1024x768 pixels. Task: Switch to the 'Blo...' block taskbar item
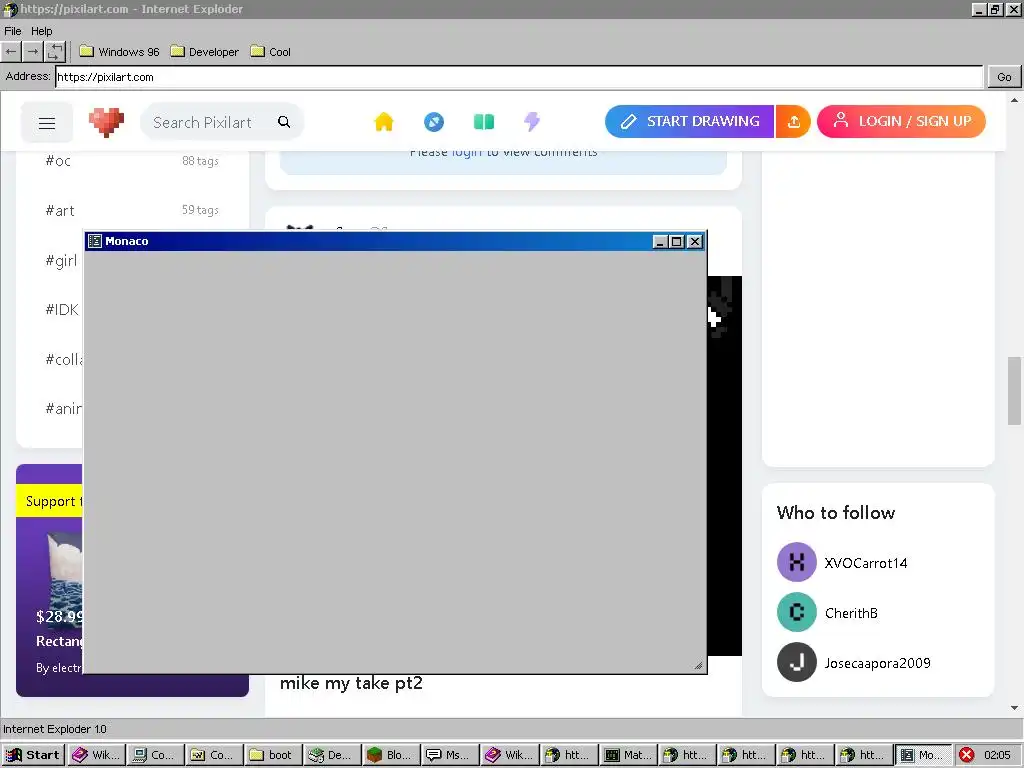pyautogui.click(x=391, y=755)
